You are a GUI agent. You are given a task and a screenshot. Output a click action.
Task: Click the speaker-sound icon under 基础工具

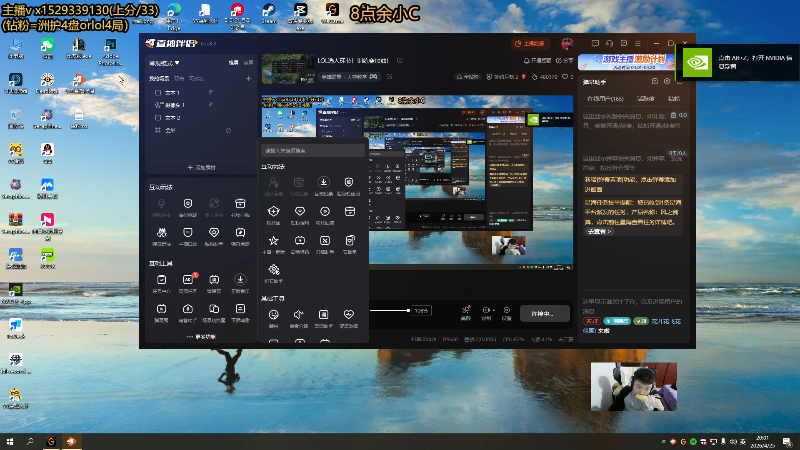coord(298,314)
